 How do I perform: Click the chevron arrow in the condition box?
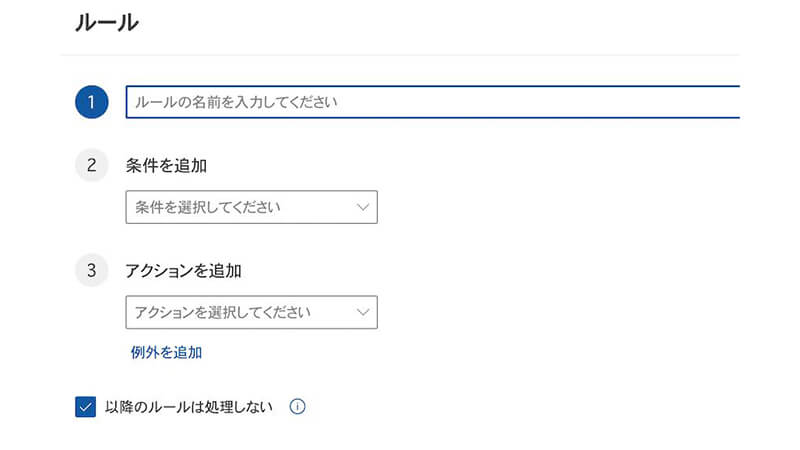(362, 208)
